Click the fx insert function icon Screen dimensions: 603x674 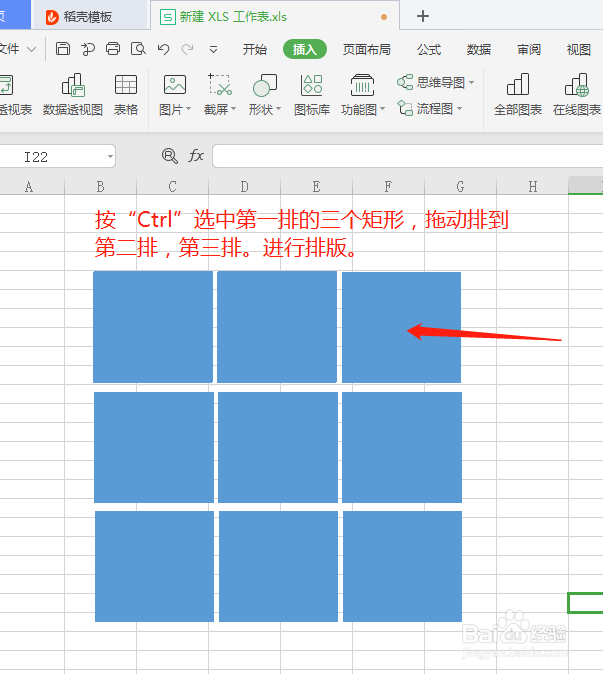pos(196,156)
